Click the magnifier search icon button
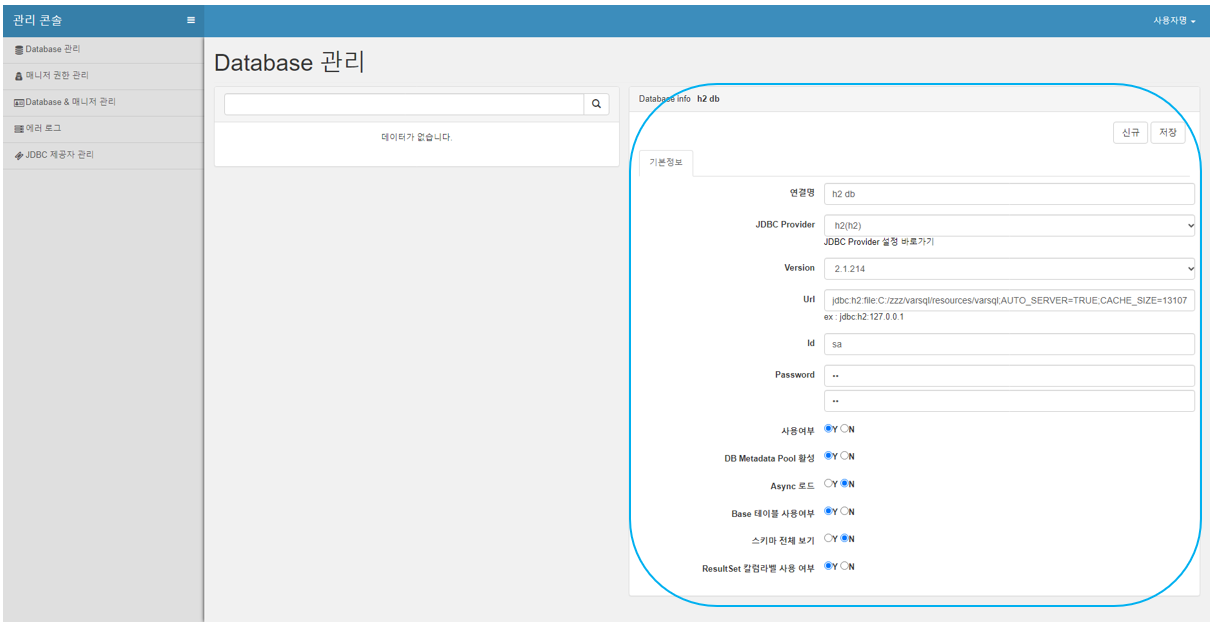This screenshot has height=628, width=1214. (596, 103)
